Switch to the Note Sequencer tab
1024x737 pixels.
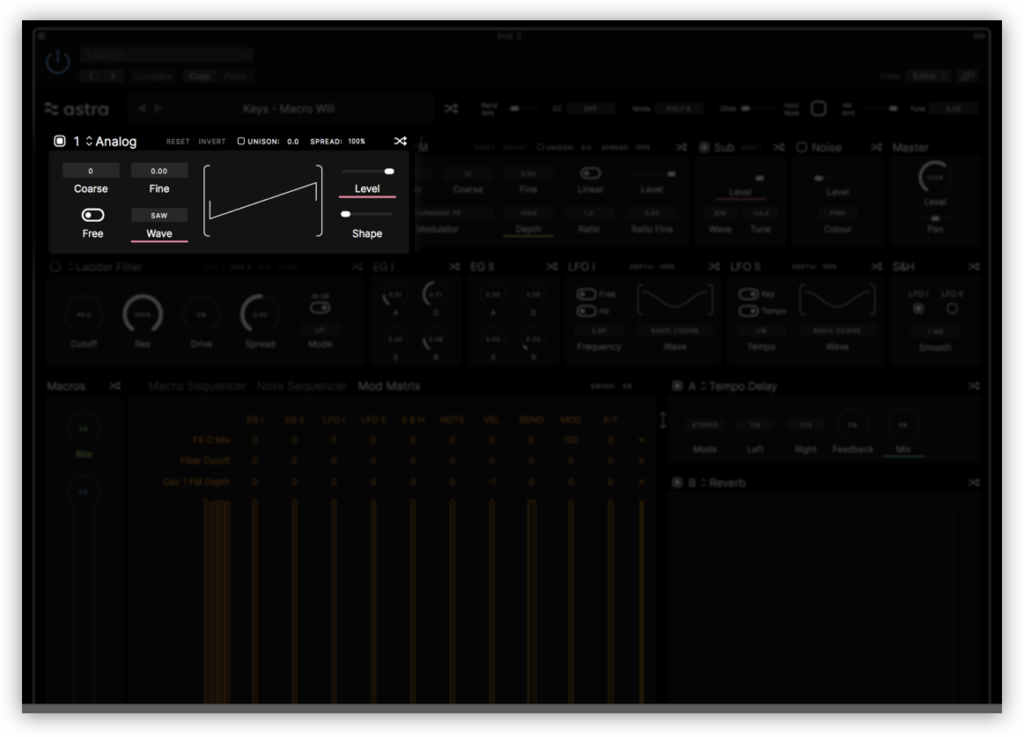(x=301, y=386)
